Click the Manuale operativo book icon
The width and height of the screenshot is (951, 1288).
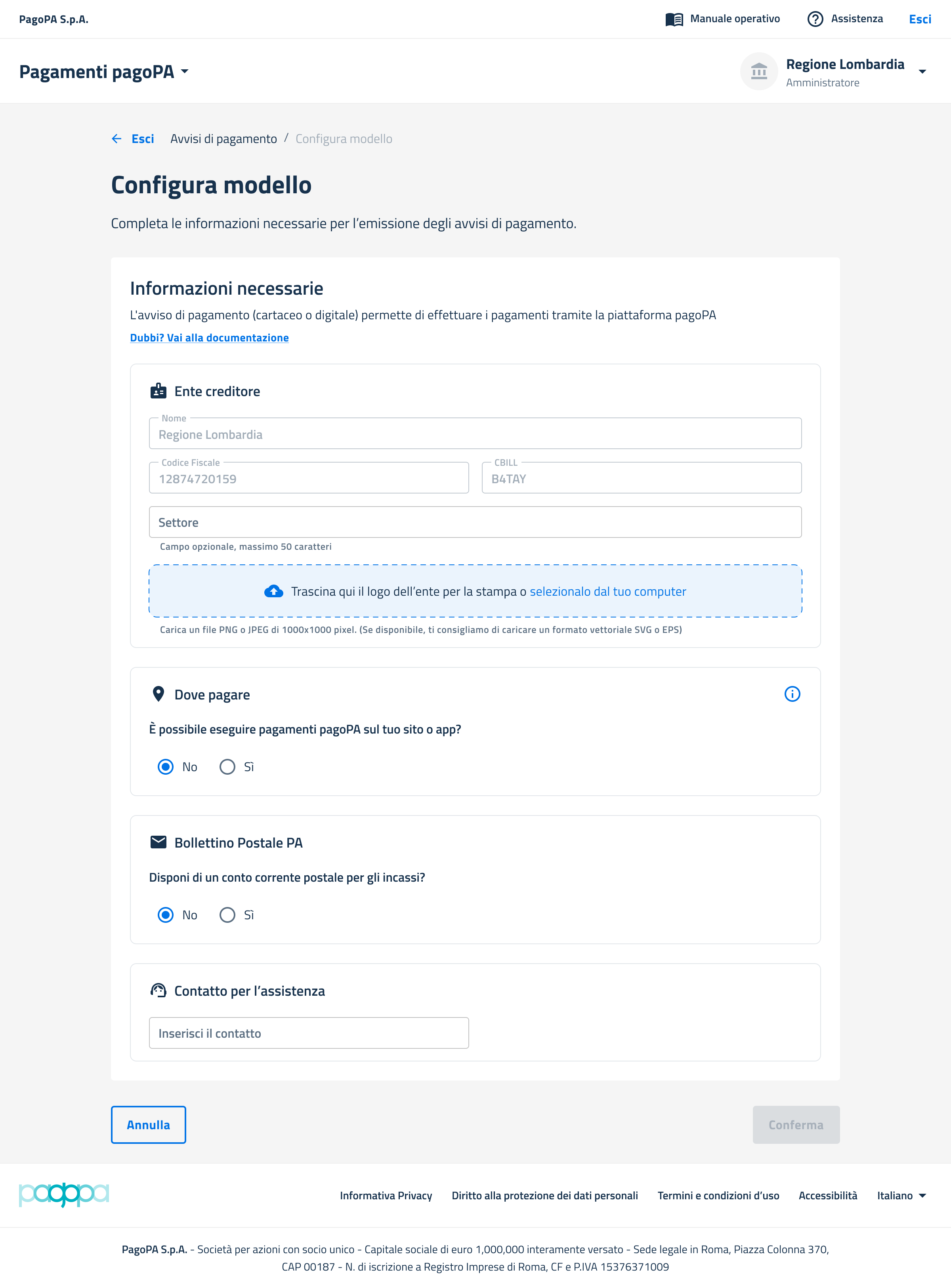(x=674, y=19)
